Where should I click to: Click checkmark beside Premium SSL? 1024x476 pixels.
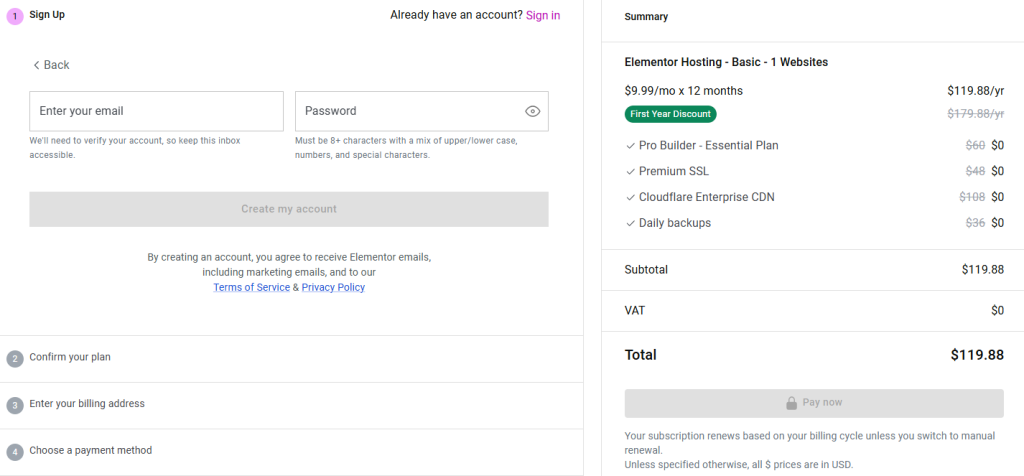630,172
